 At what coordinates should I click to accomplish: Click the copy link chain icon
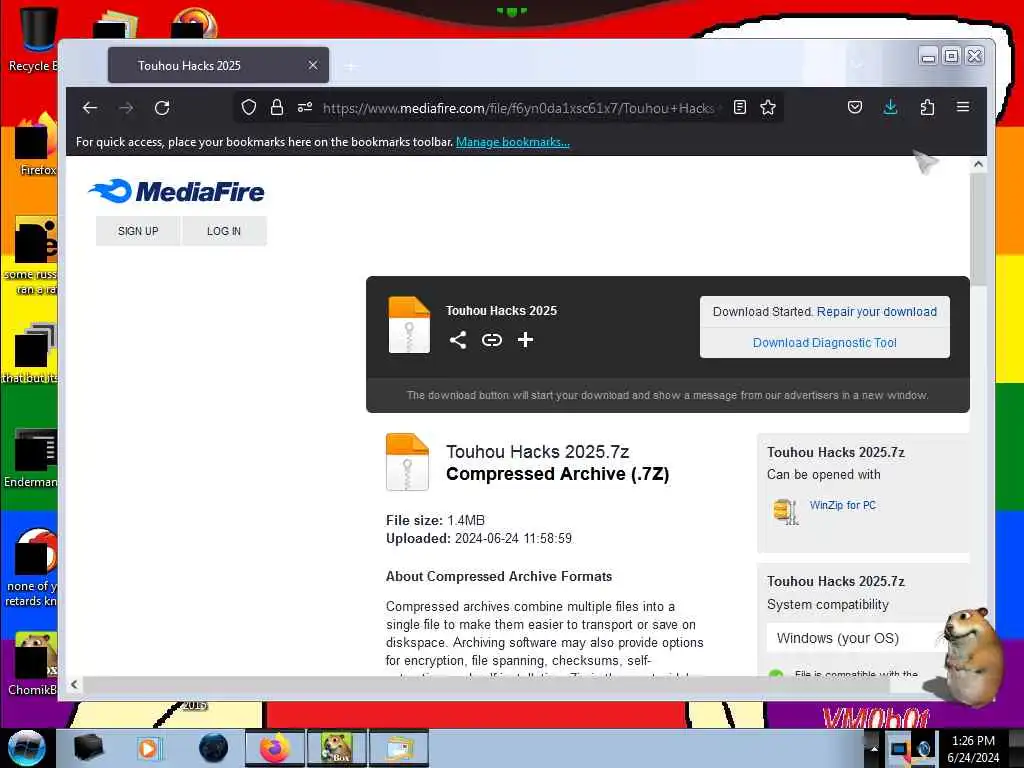(x=492, y=340)
